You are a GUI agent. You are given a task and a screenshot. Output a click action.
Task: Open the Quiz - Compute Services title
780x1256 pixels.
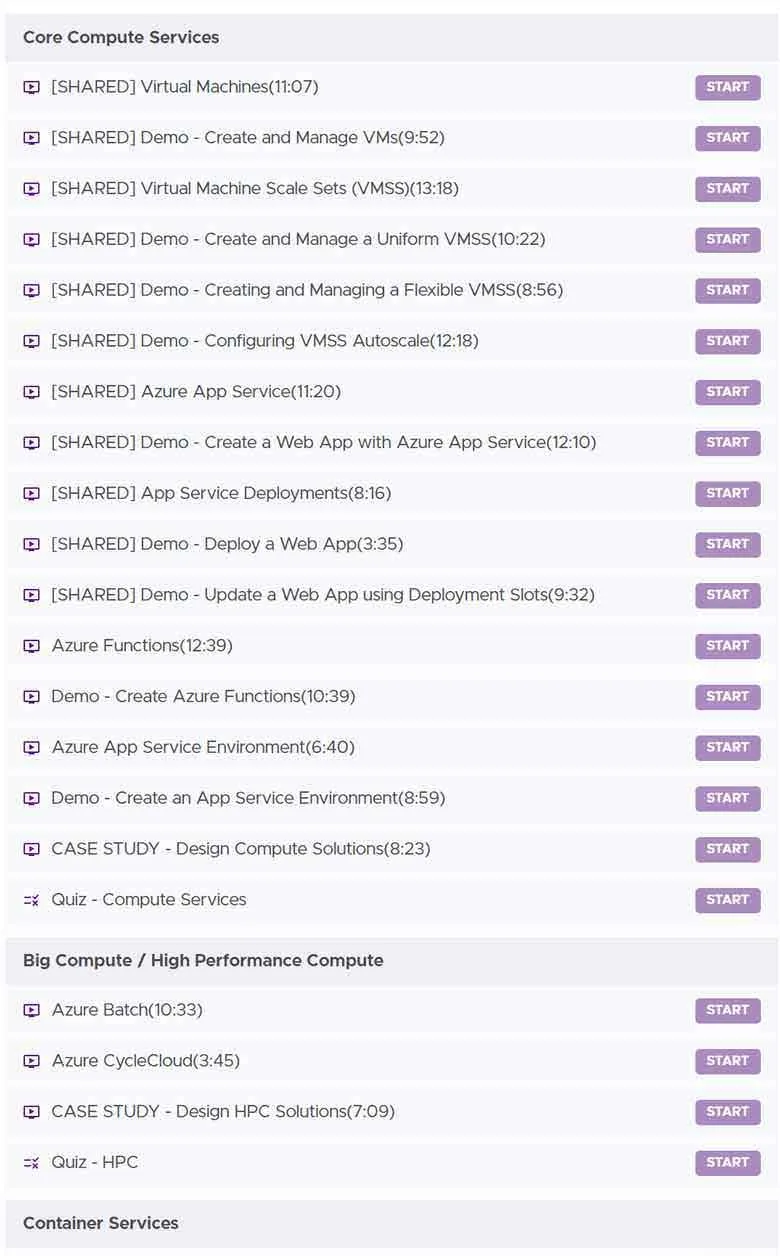point(149,901)
